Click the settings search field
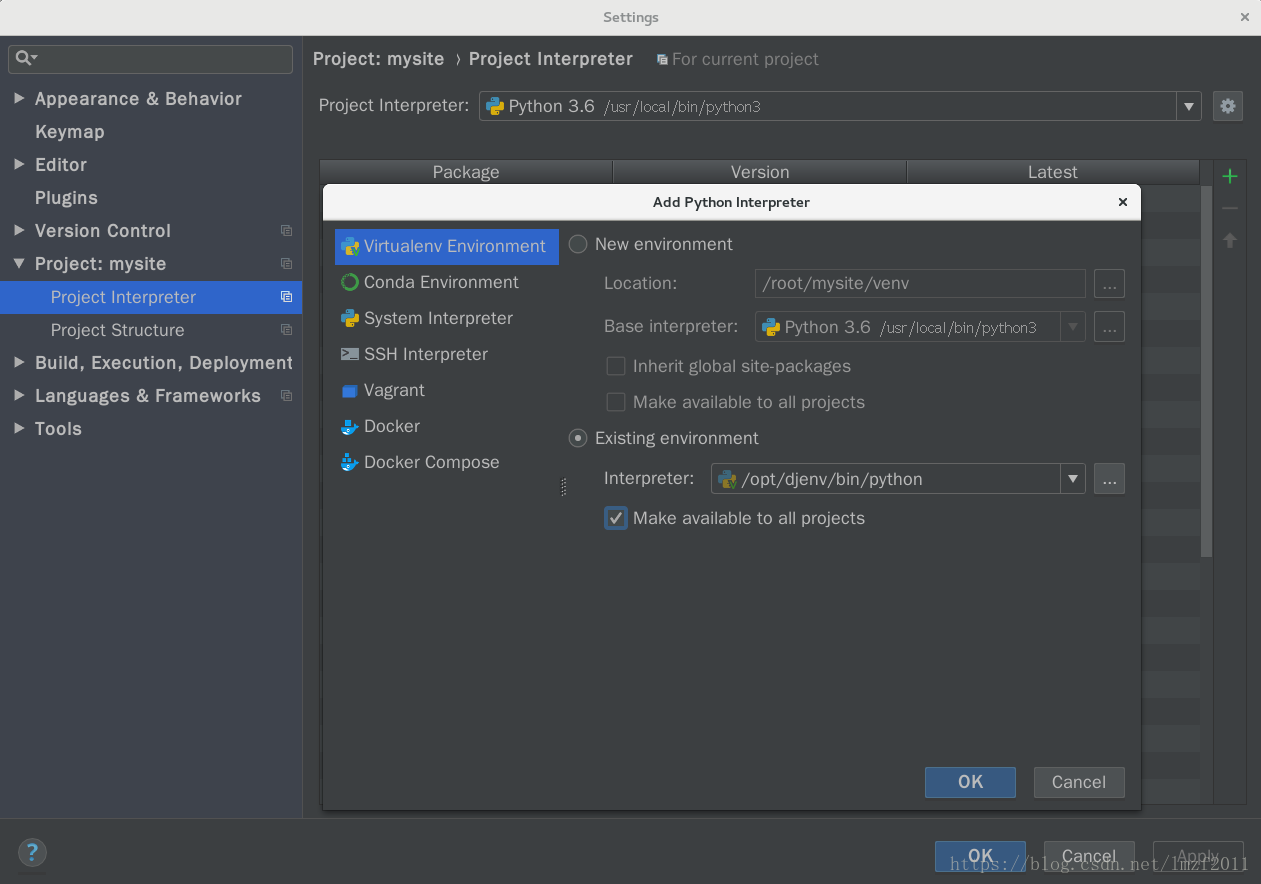 pos(150,58)
